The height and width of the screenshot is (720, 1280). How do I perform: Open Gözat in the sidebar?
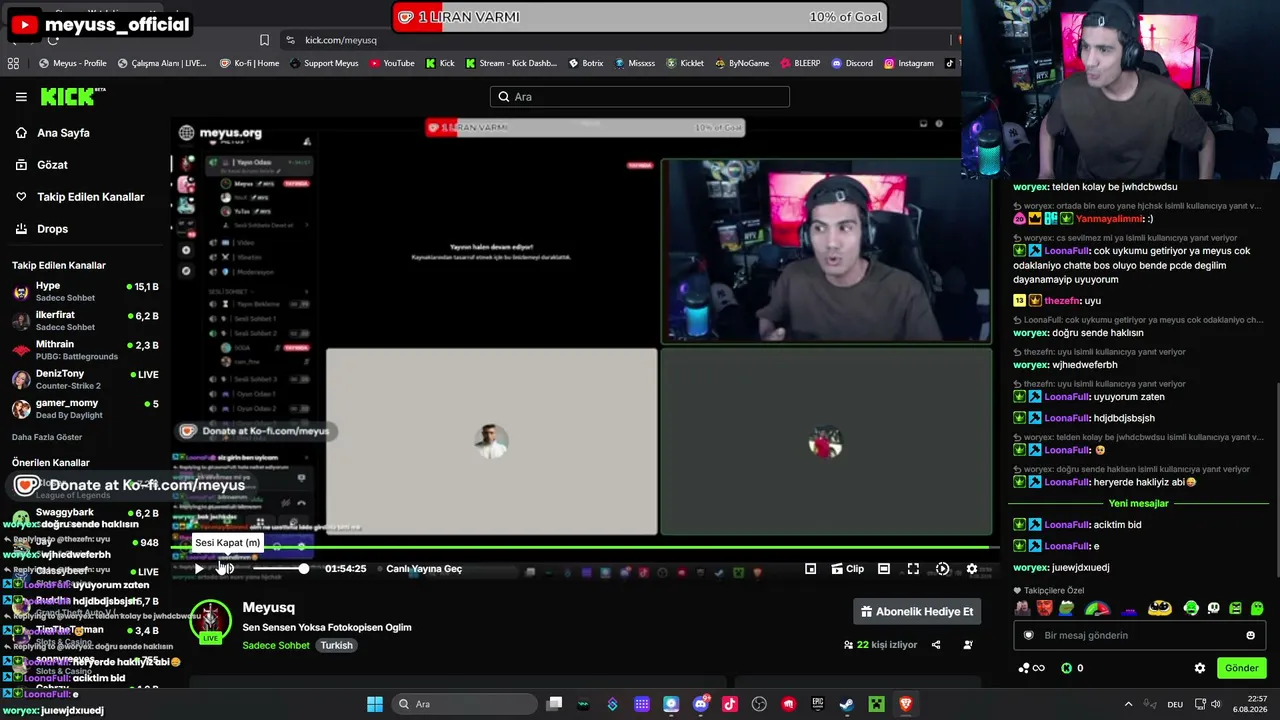52,165
